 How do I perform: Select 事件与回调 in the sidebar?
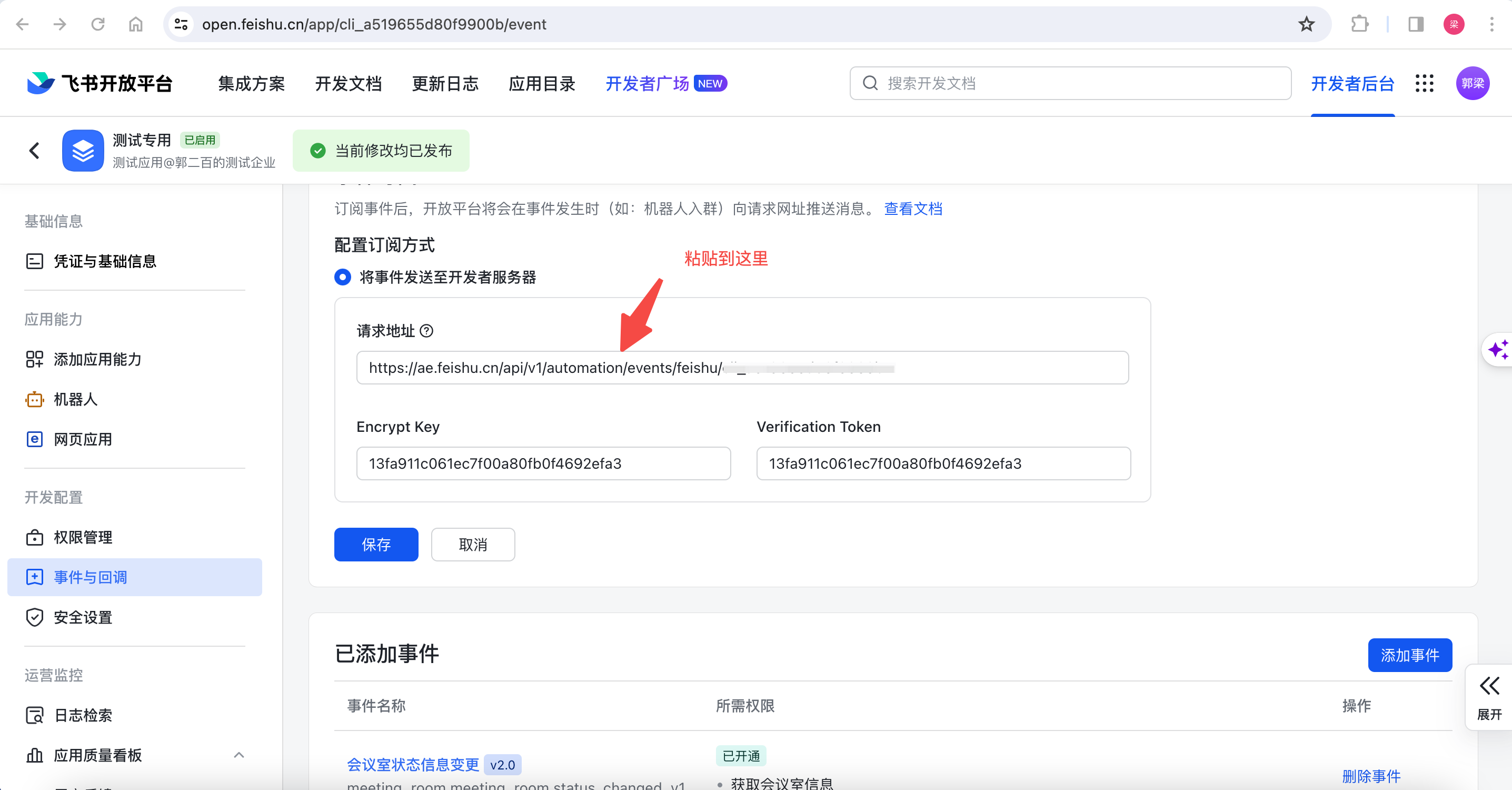pyautogui.click(x=134, y=577)
